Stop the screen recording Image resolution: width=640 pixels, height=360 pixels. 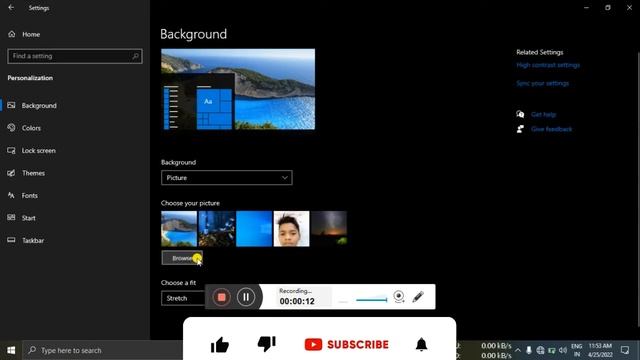coord(222,297)
